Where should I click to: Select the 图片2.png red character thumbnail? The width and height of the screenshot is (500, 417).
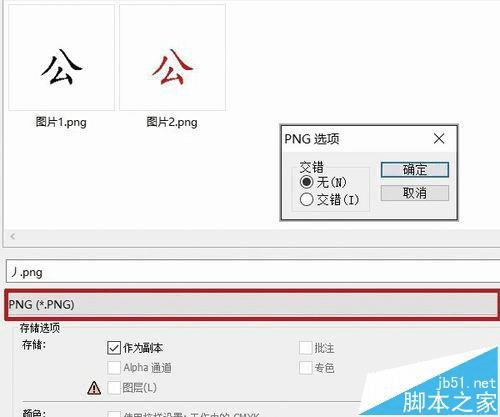(x=172, y=57)
